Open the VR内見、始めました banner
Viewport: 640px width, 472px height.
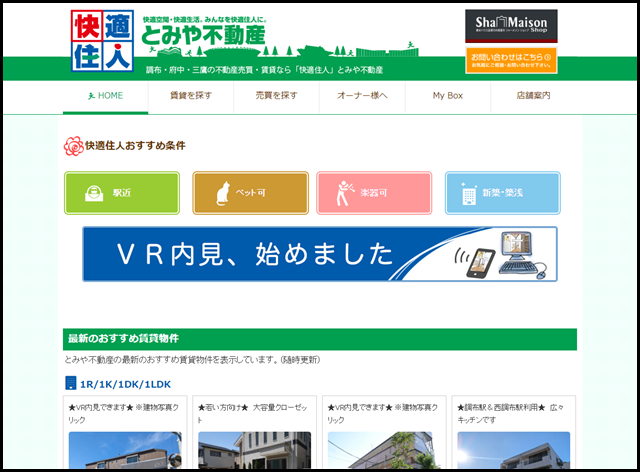tap(320, 254)
